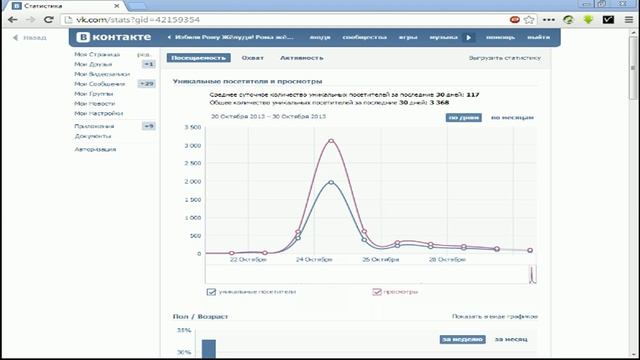
Task: Close the Статистика browser tab
Action: pyautogui.click(x=117, y=6)
